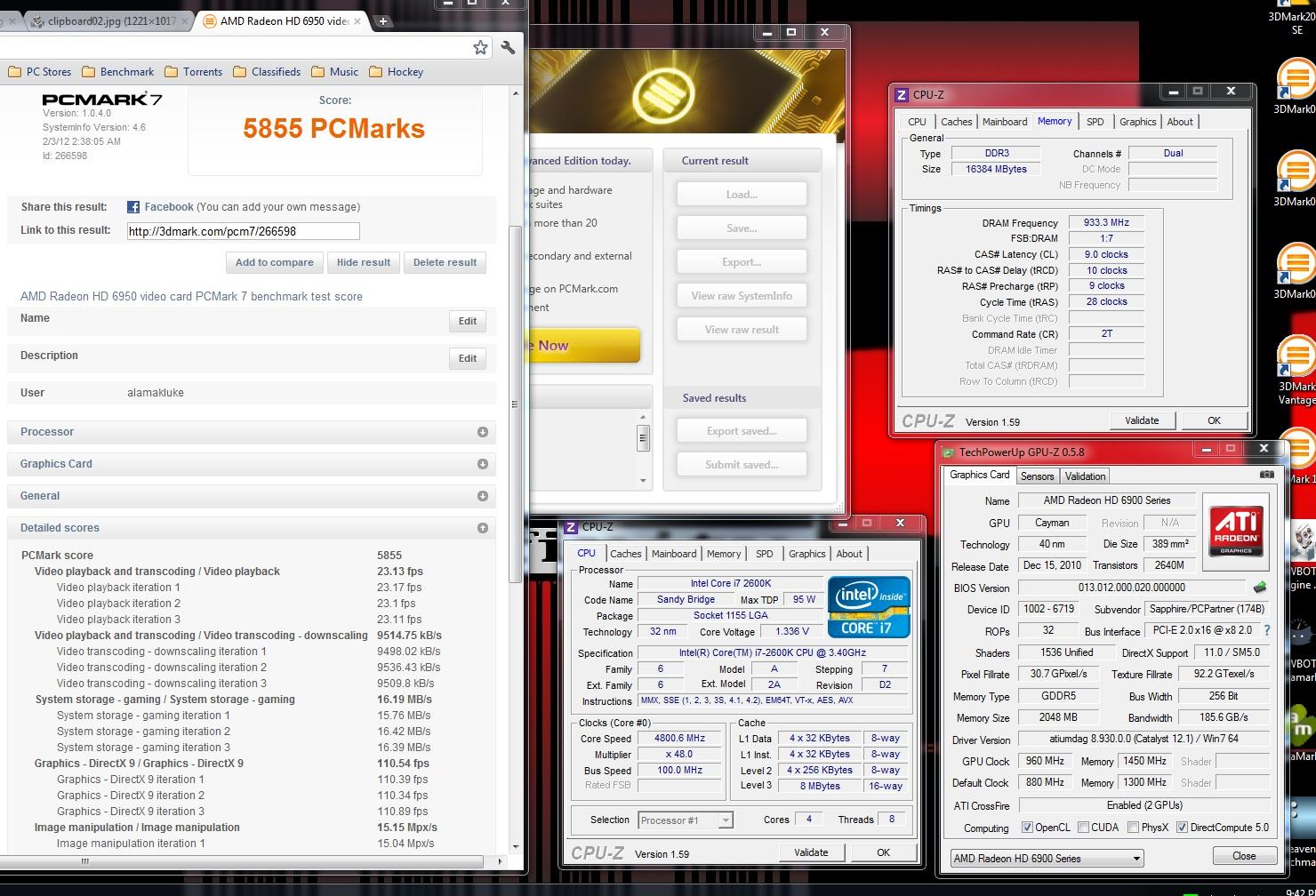
Task: Expand the Graphics Card section
Action: 483,464
